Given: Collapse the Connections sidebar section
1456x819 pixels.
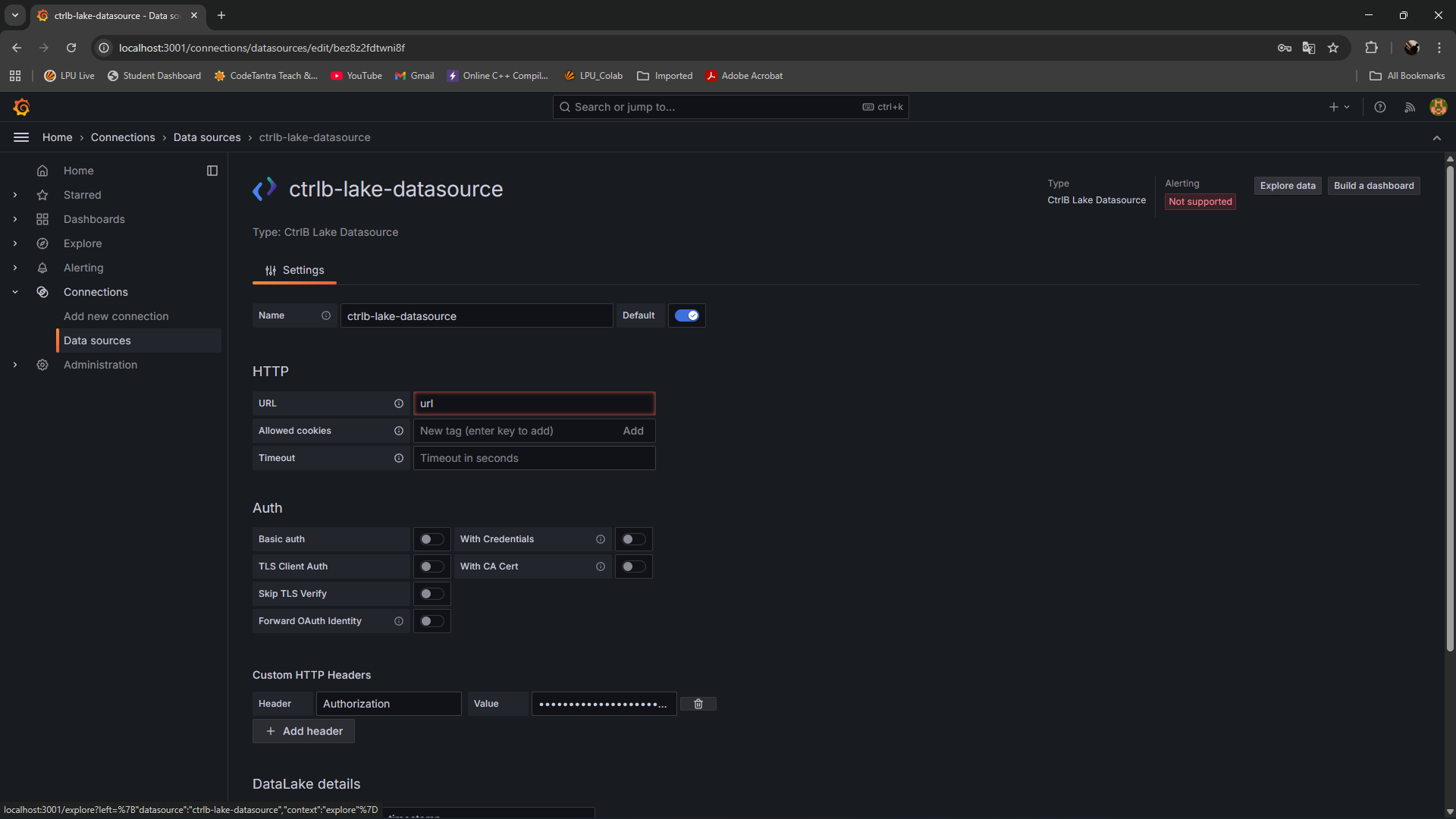Looking at the screenshot, I should tap(15, 292).
